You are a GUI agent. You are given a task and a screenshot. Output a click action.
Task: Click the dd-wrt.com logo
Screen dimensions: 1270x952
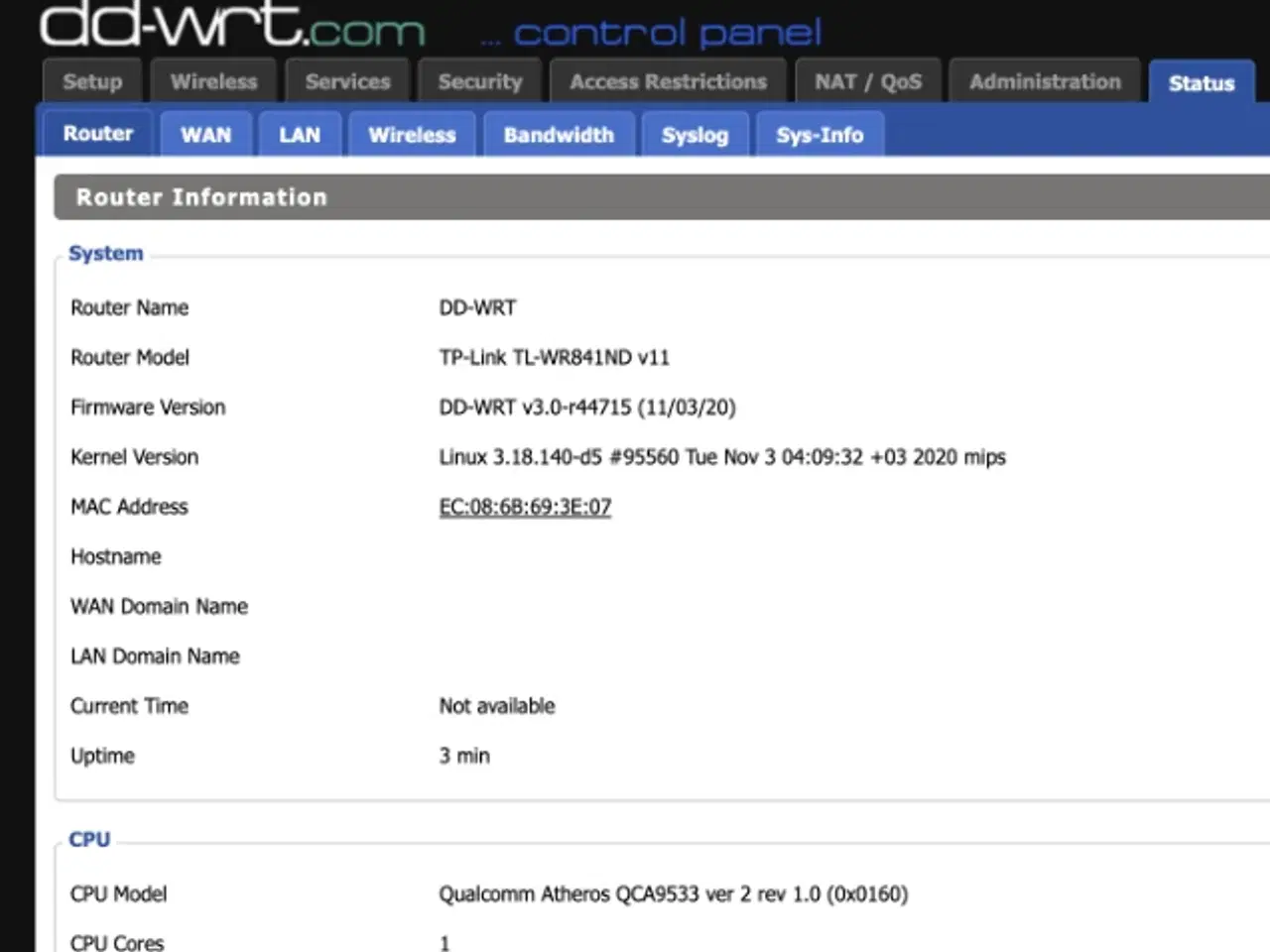click(232, 25)
